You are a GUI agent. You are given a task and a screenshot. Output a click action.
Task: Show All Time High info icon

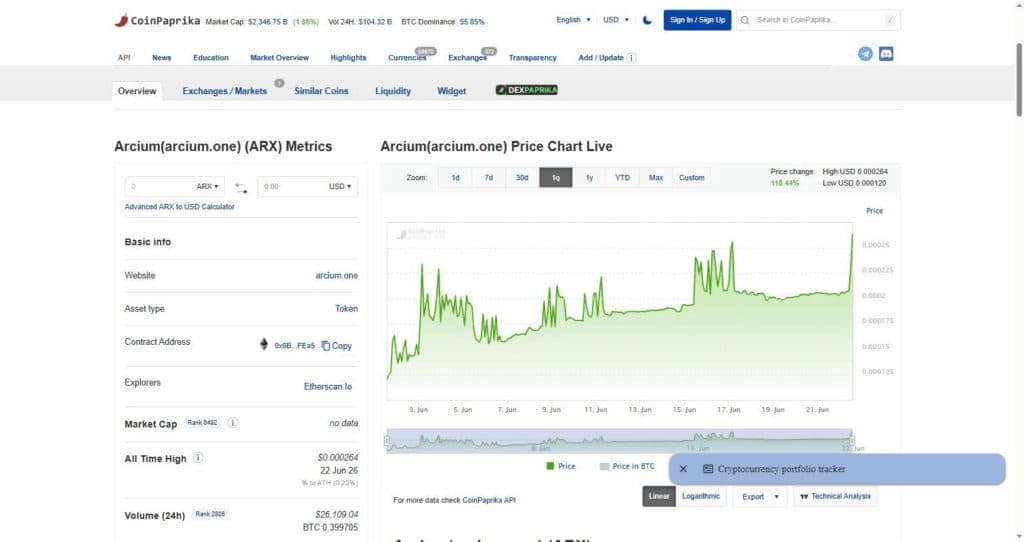tap(198, 458)
